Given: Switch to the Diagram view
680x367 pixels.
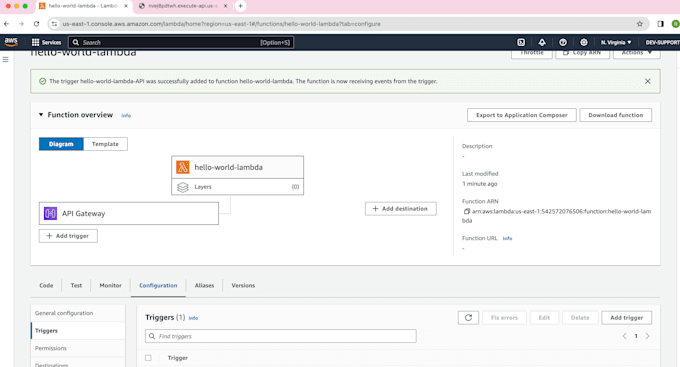Looking at the screenshot, I should click(61, 144).
